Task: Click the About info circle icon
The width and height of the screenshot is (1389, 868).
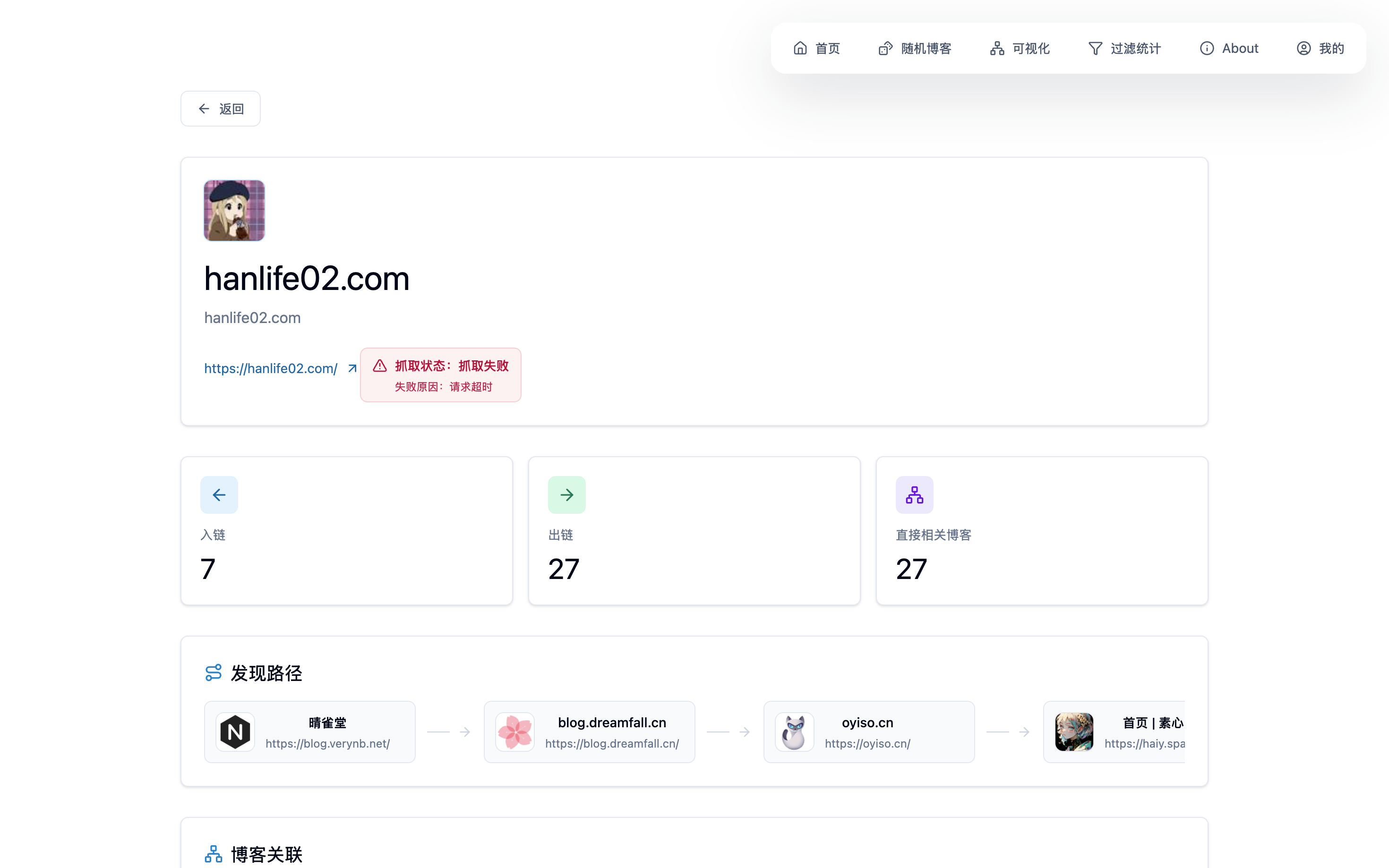Action: (x=1207, y=48)
